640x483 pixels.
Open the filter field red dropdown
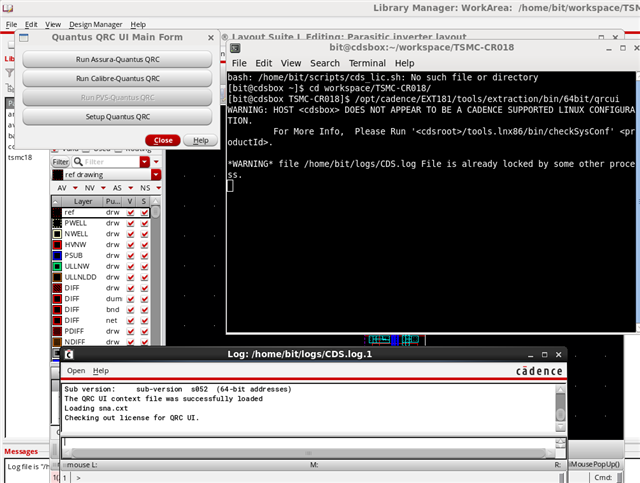(x=145, y=162)
